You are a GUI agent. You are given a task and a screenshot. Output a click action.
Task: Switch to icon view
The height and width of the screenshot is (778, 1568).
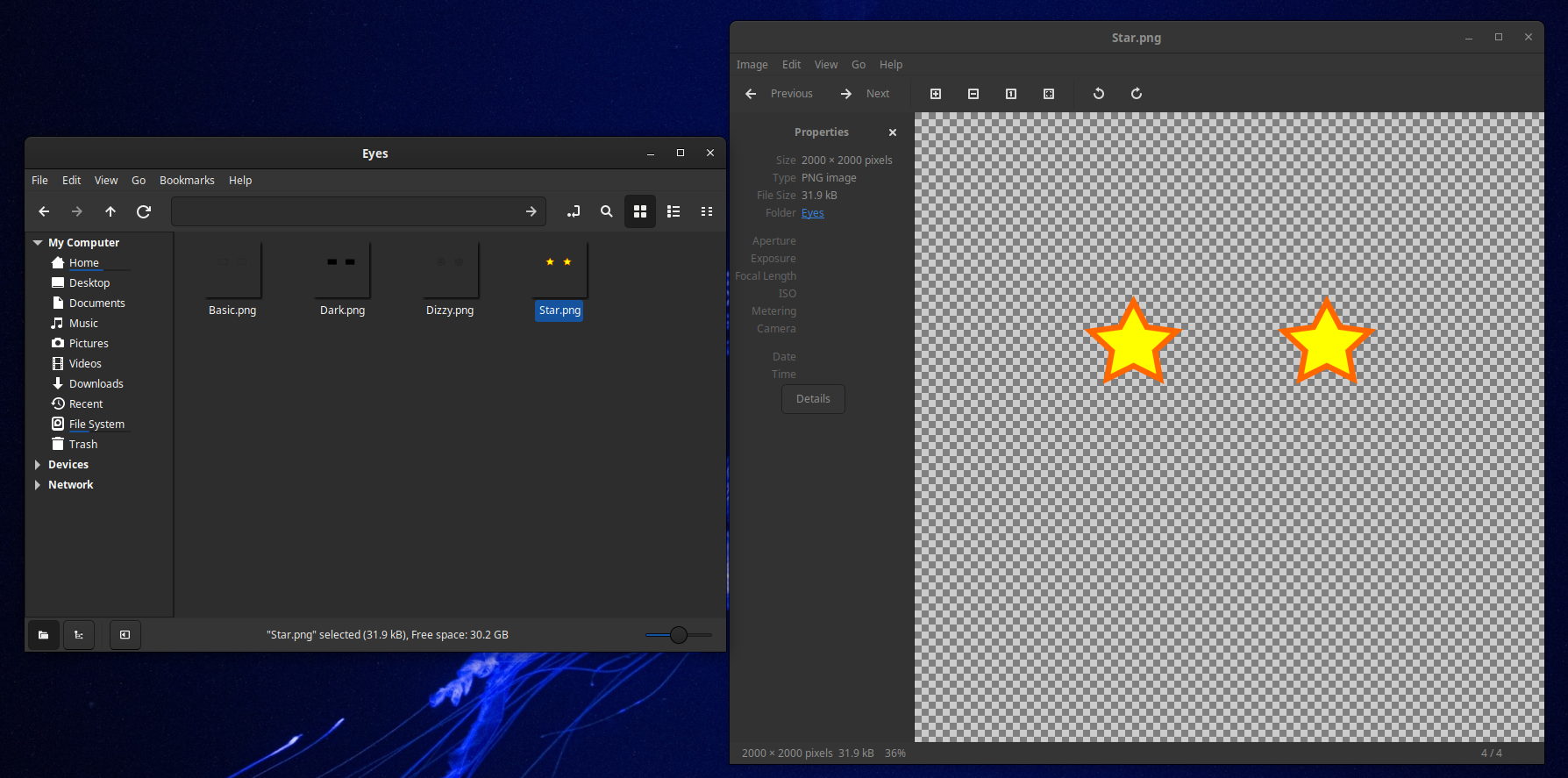coord(640,211)
